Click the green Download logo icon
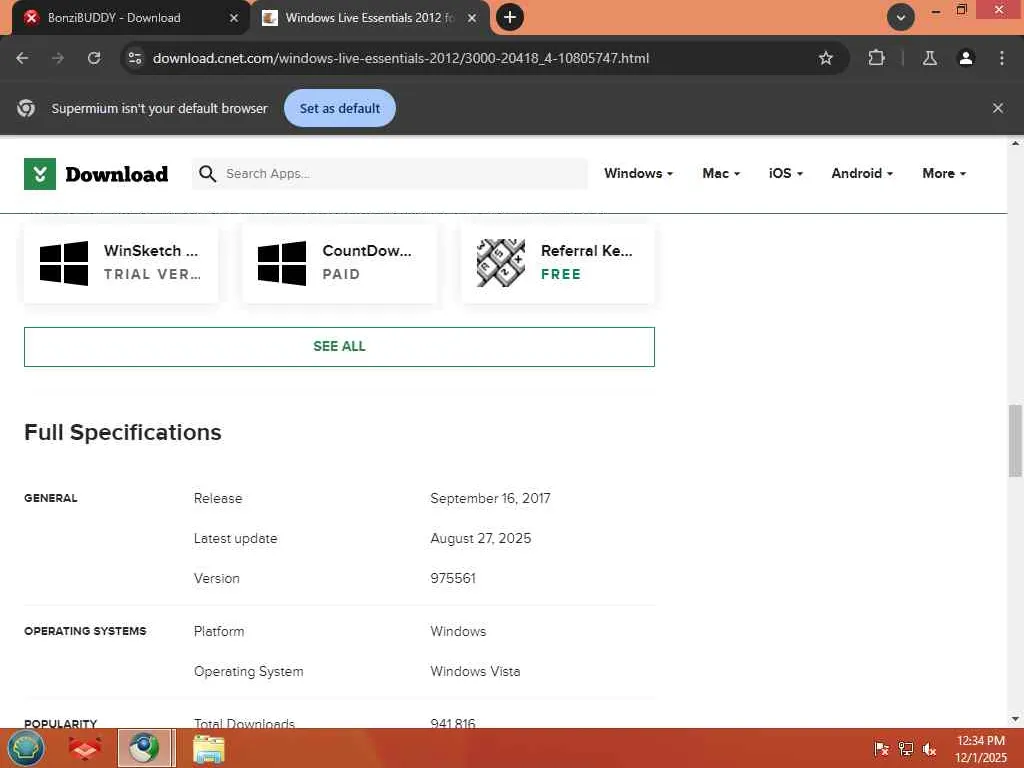 coord(40,174)
